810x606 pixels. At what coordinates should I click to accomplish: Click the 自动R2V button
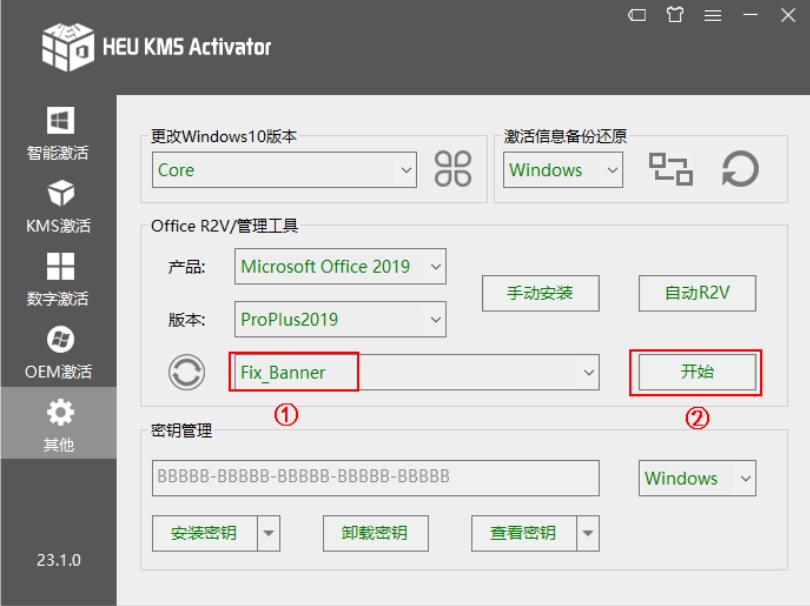(x=697, y=293)
